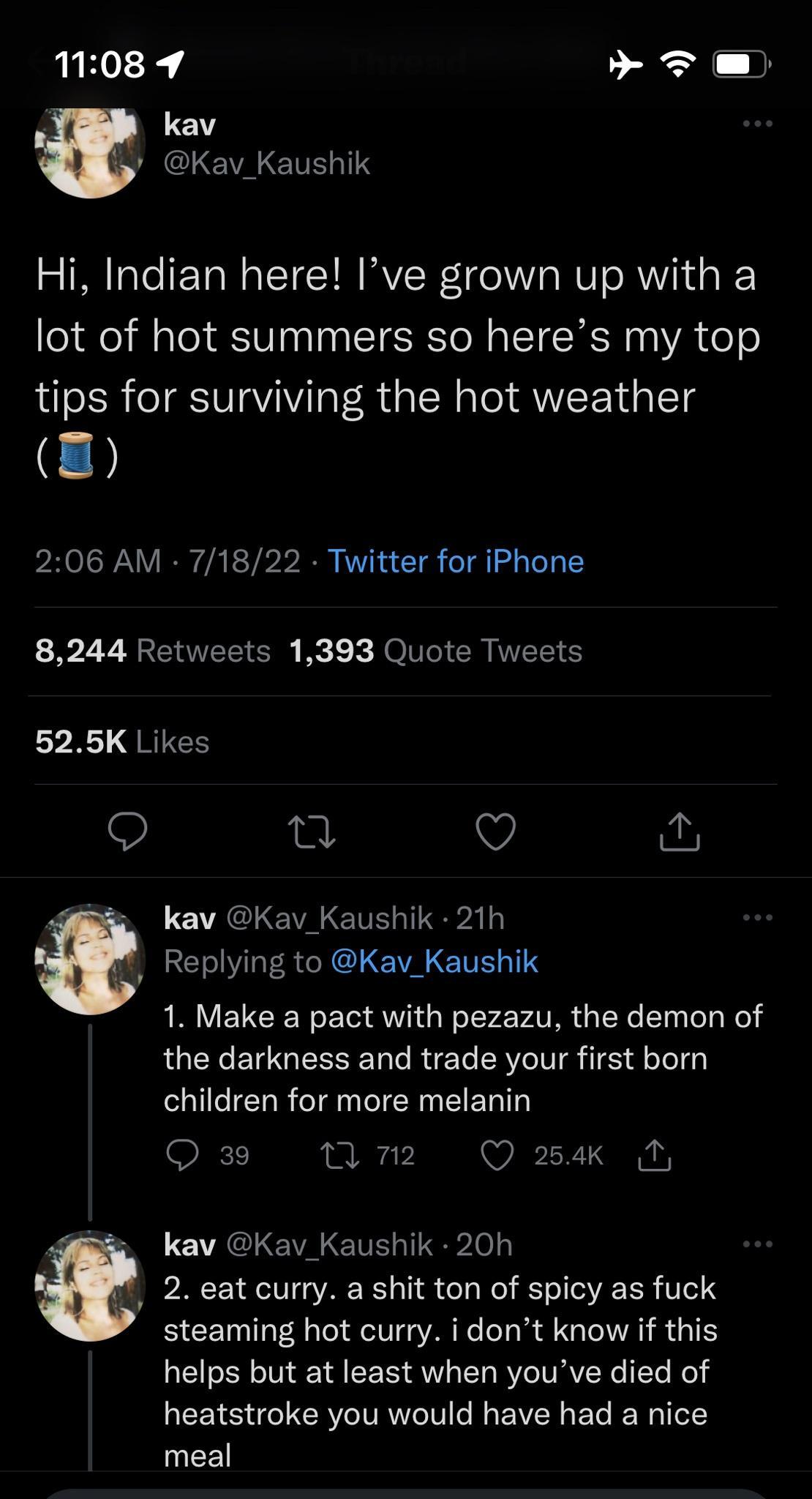812x1499 pixels.
Task: Toggle like on the 25.4K reply
Action: pos(499,1155)
